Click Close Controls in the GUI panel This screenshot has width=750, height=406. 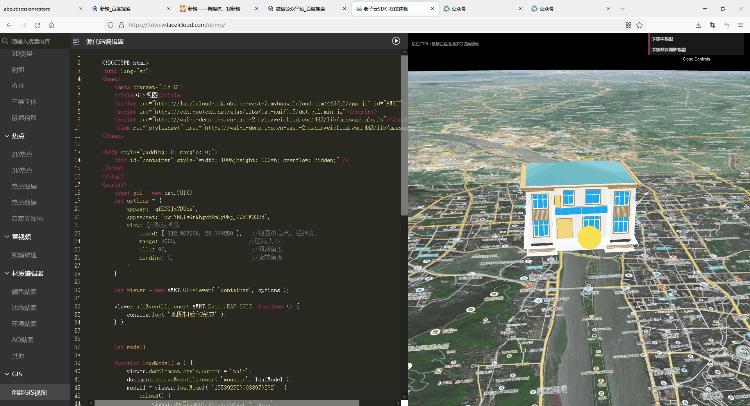pyautogui.click(x=696, y=59)
